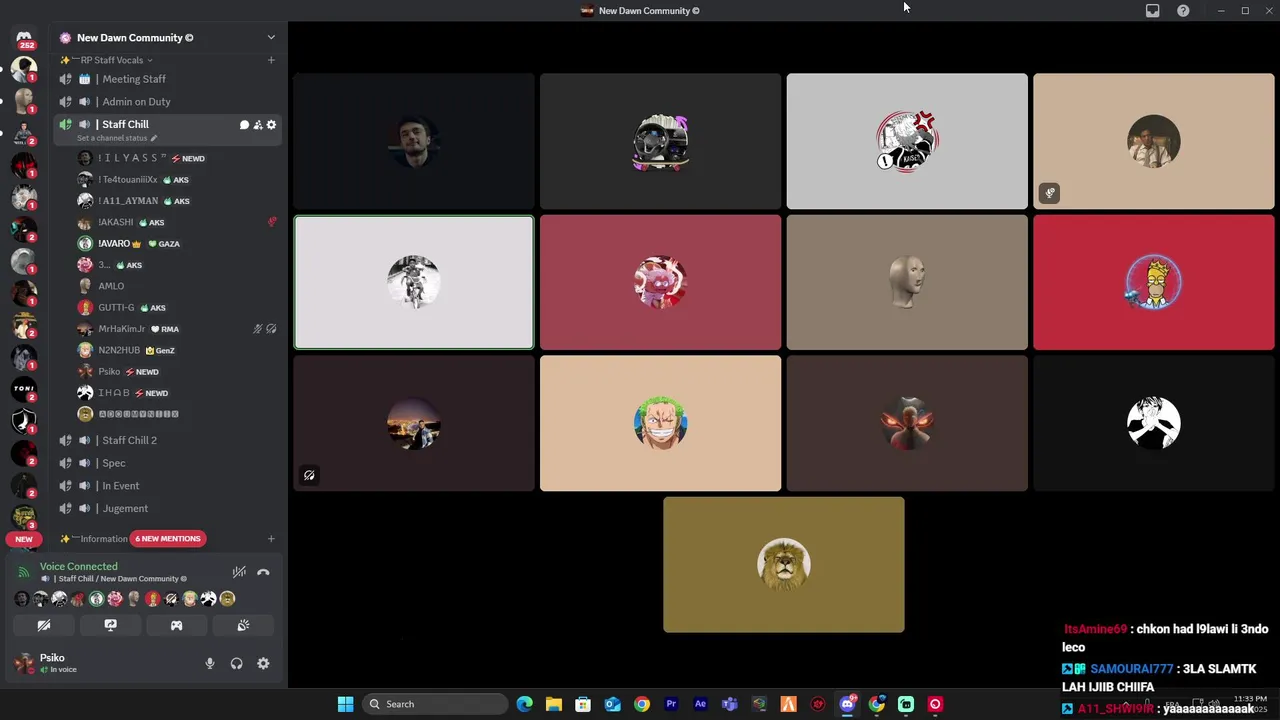Viewport: 1280px width, 720px height.
Task: Select user !AVARO in voice list
Action: click(177, 244)
